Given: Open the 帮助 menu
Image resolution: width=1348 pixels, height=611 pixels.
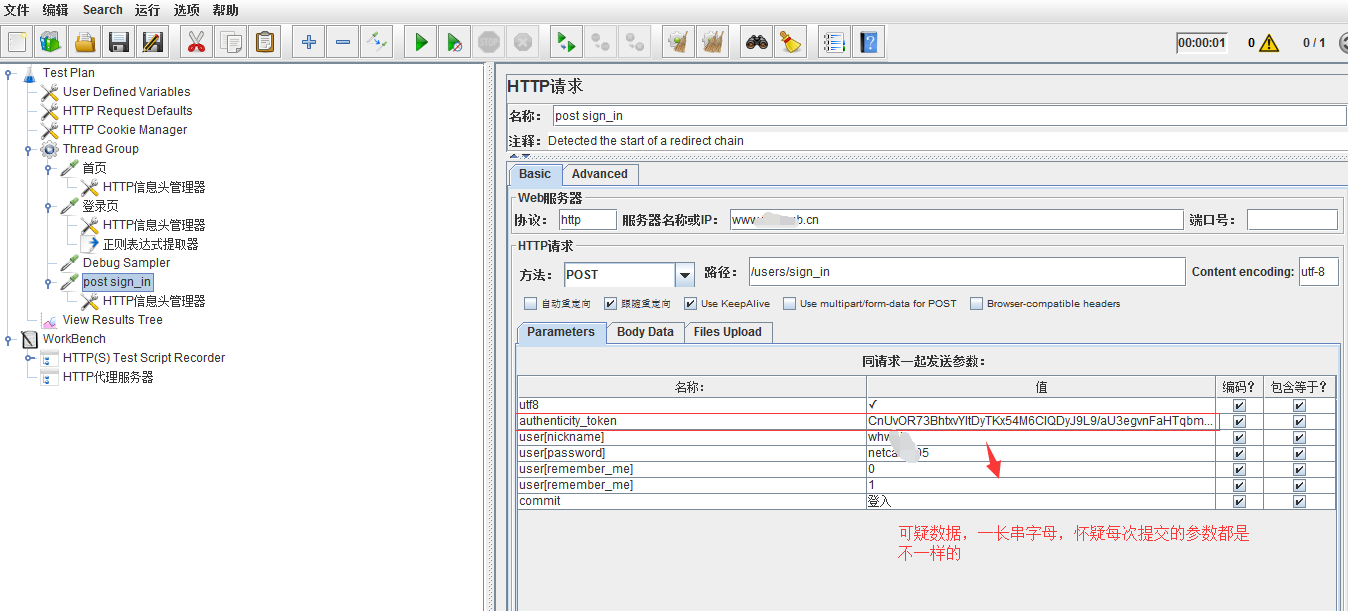Looking at the screenshot, I should point(225,10).
